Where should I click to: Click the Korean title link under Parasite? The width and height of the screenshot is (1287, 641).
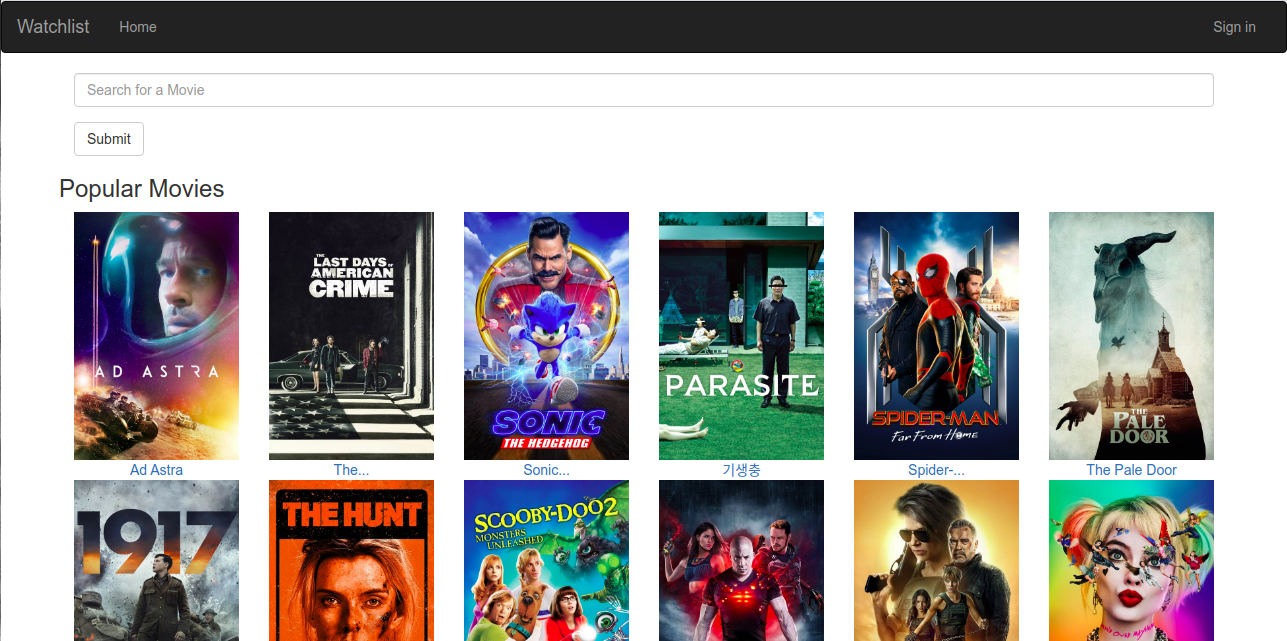coord(741,470)
